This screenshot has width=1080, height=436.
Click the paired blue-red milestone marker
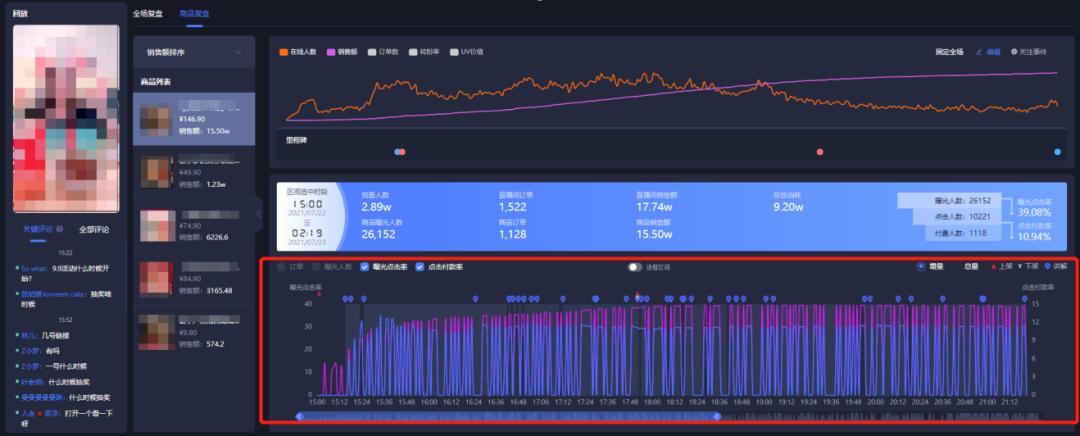400,152
